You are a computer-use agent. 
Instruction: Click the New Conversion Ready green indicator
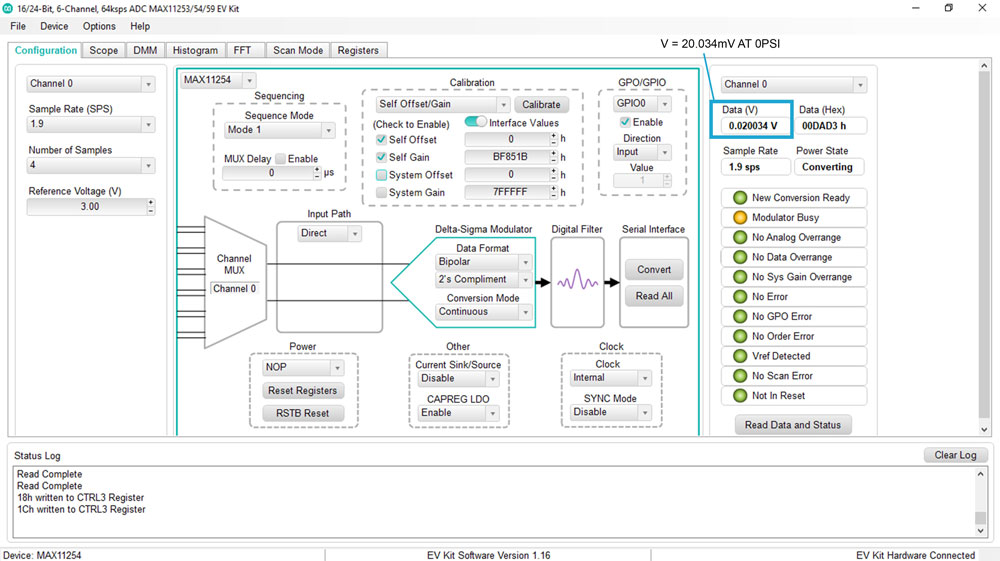[x=741, y=198]
